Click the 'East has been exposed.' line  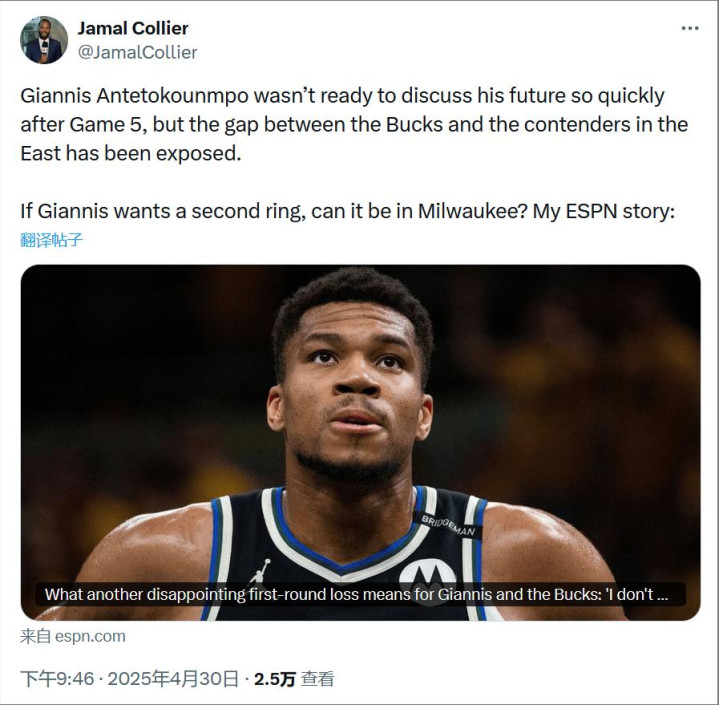click(x=131, y=153)
